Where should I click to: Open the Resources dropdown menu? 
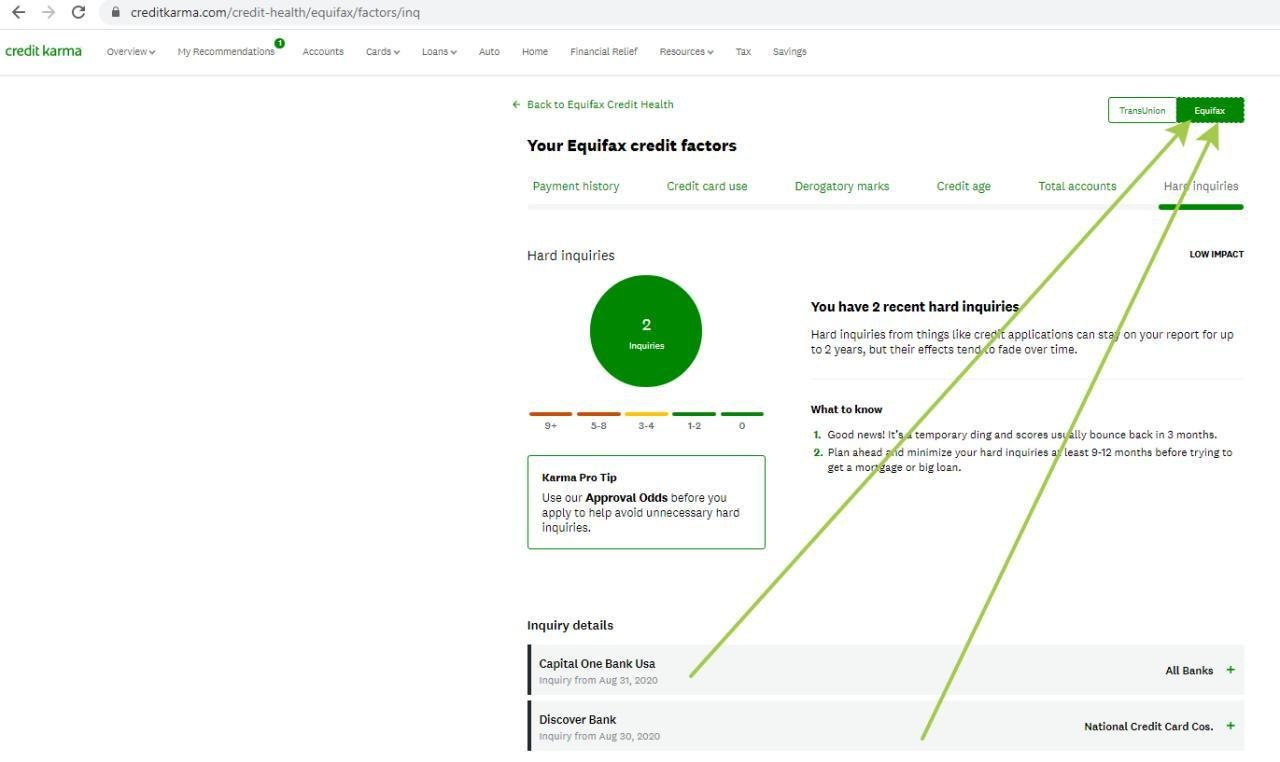(686, 52)
